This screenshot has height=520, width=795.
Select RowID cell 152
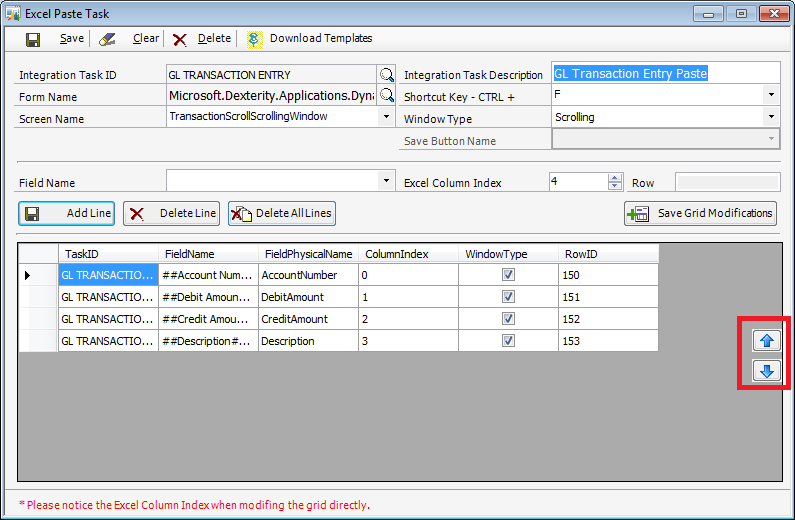[608, 319]
